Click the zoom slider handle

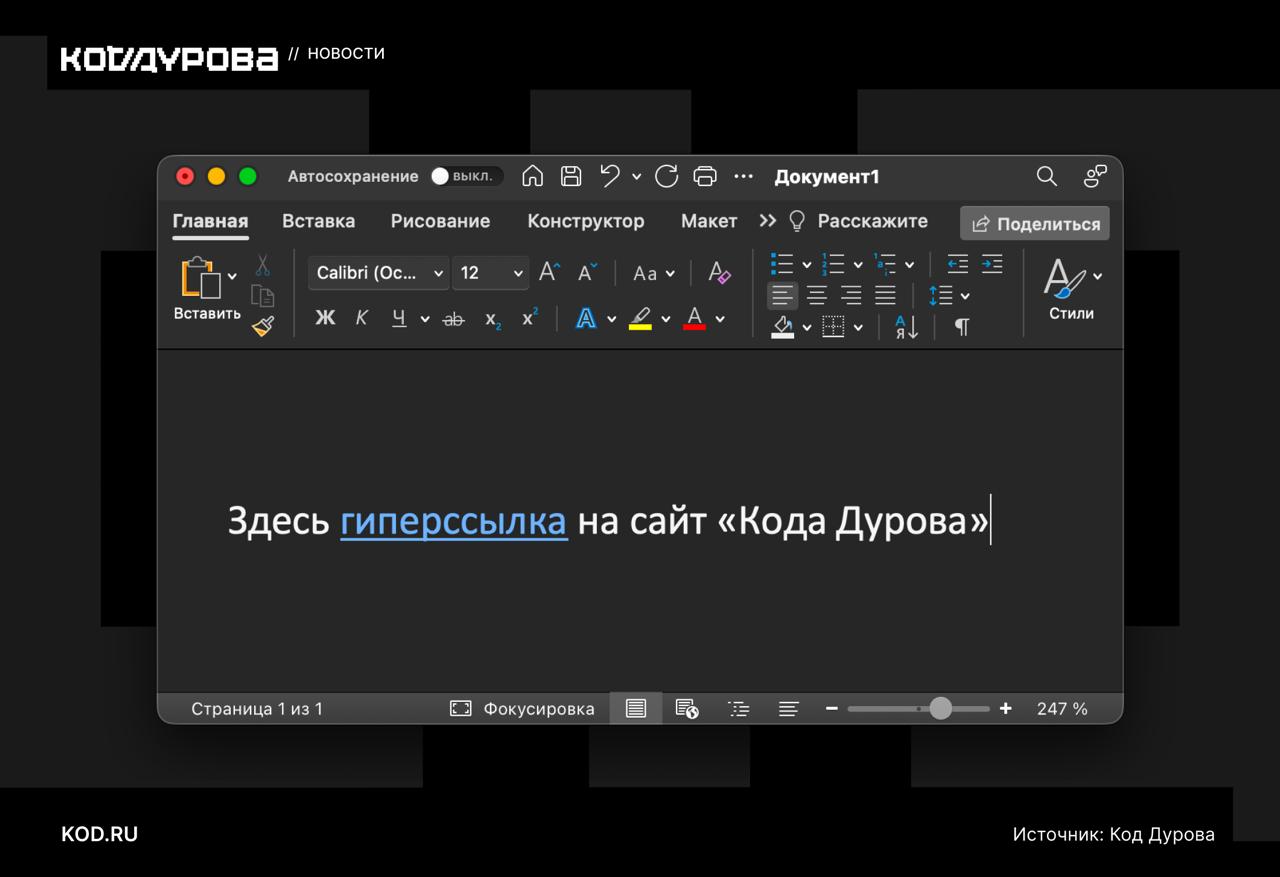(940, 708)
